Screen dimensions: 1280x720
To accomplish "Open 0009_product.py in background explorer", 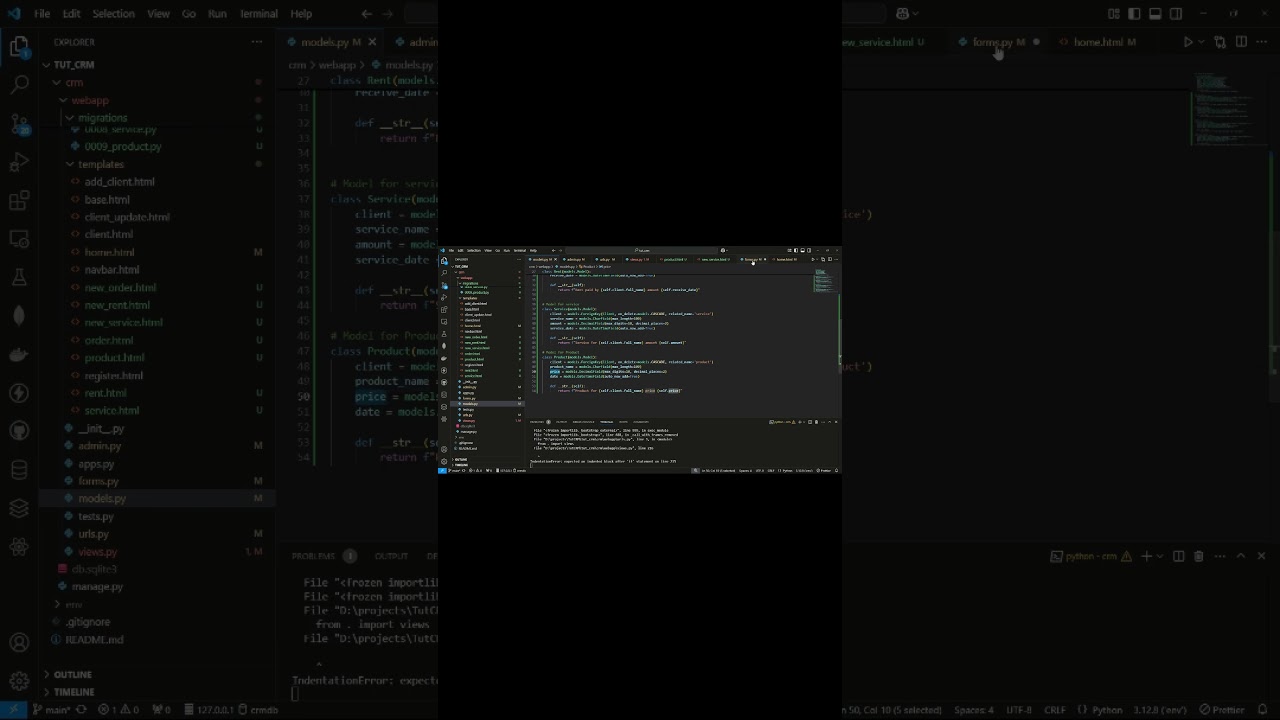I will pos(122,146).
